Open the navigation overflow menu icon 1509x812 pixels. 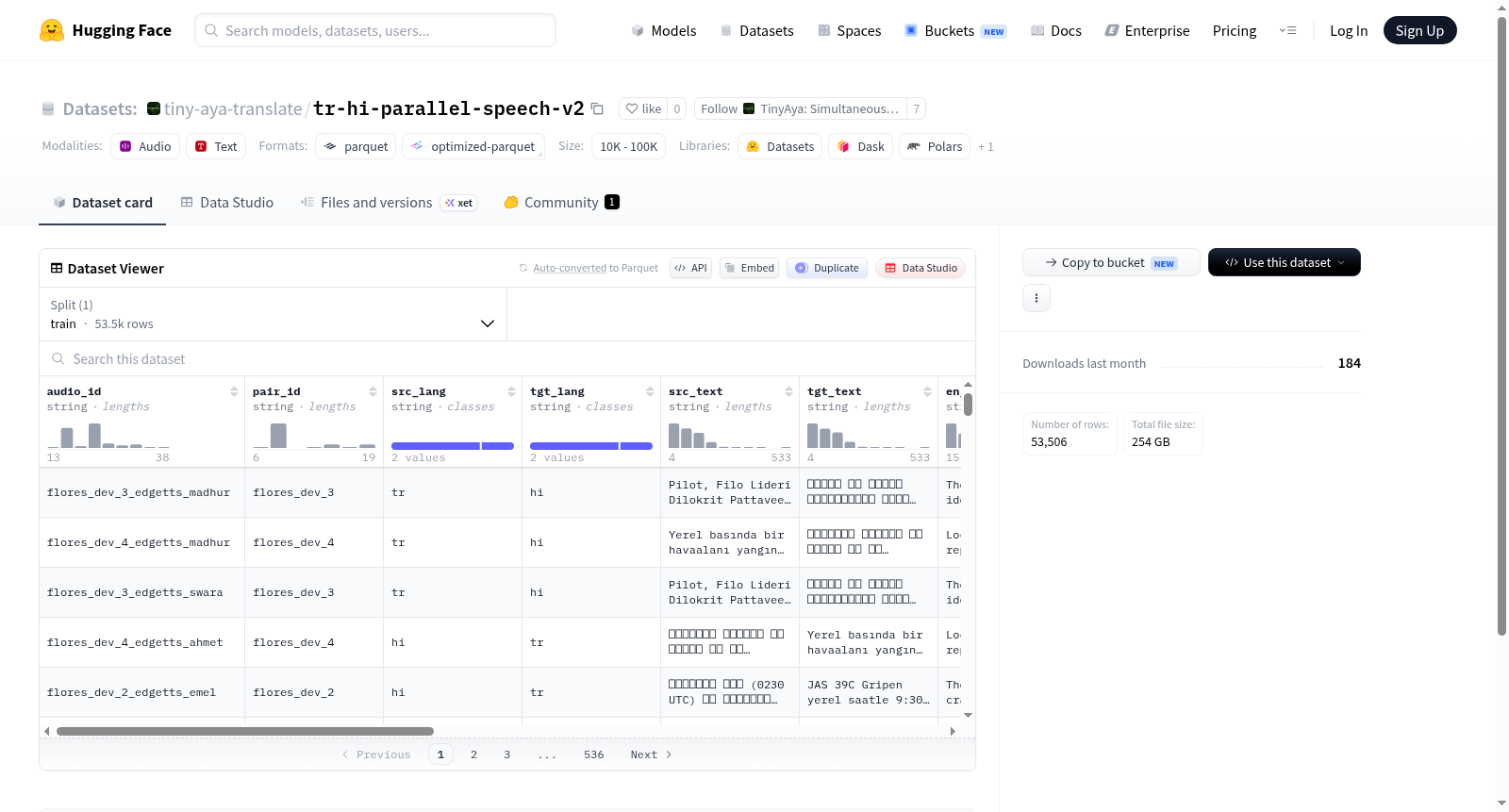click(x=1287, y=30)
